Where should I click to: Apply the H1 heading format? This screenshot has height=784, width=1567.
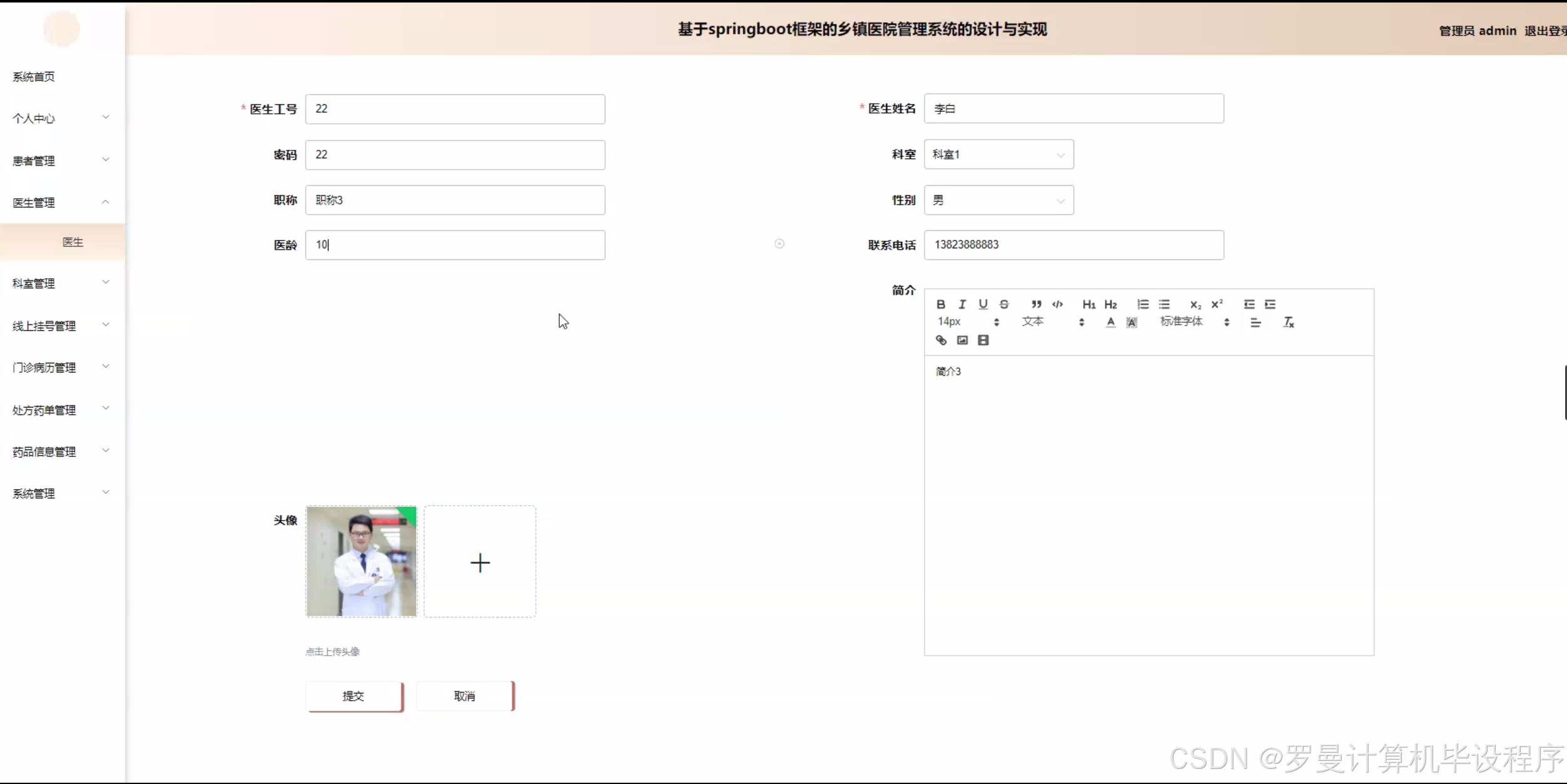(1088, 304)
